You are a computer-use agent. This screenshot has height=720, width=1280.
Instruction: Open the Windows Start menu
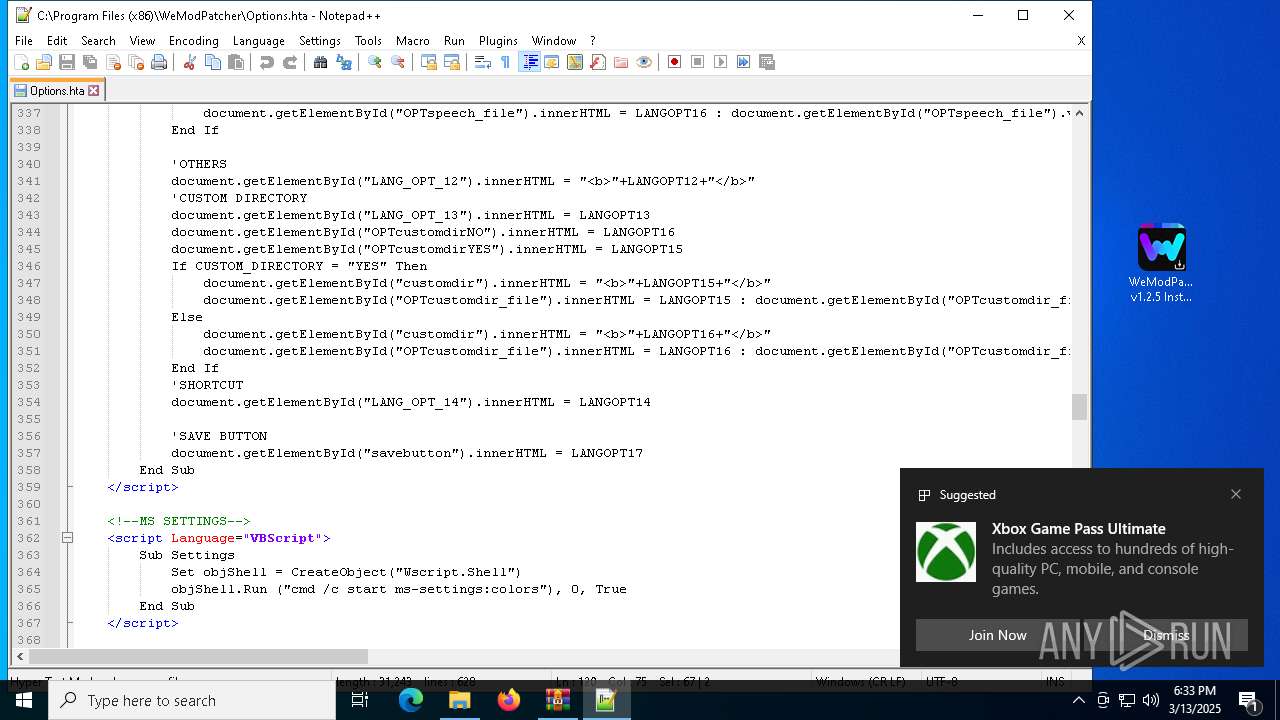[24, 700]
